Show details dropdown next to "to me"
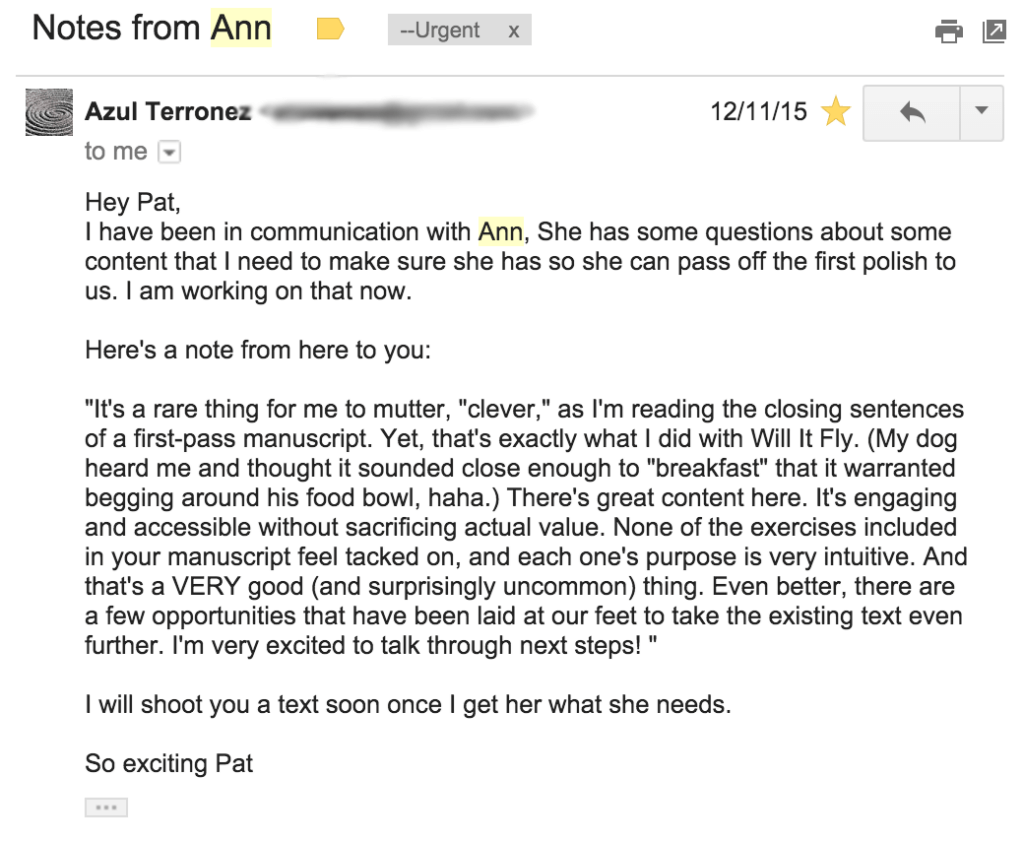The width and height of the screenshot is (1024, 841). click(x=169, y=153)
